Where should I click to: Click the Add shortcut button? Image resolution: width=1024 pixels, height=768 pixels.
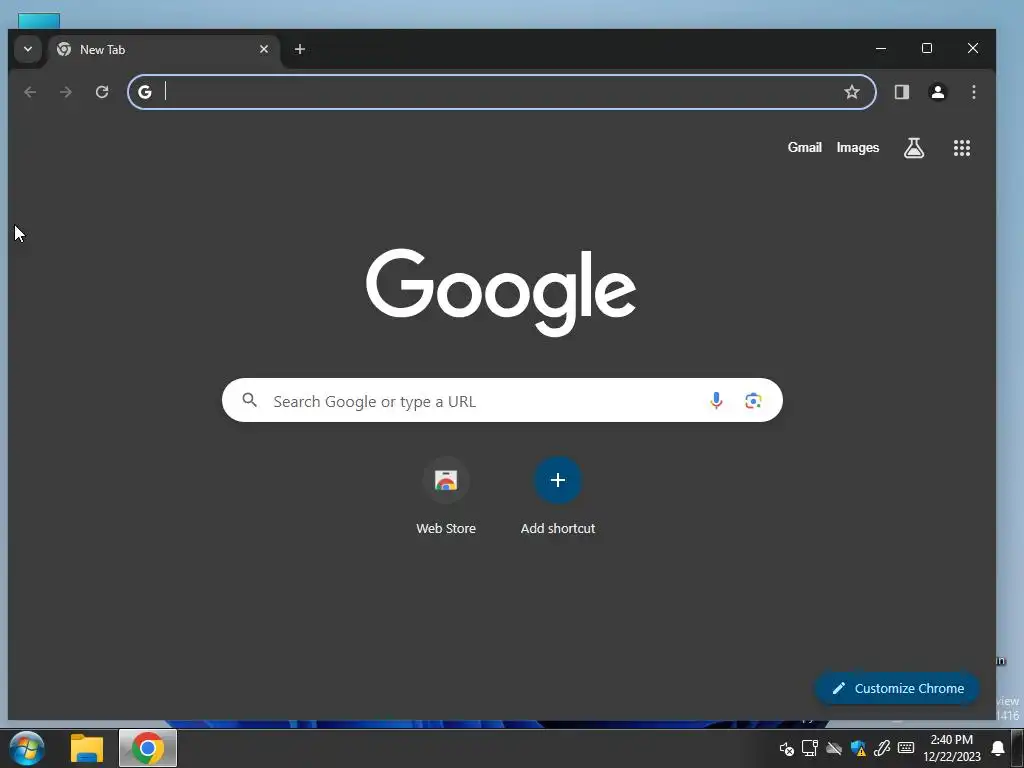click(x=558, y=497)
